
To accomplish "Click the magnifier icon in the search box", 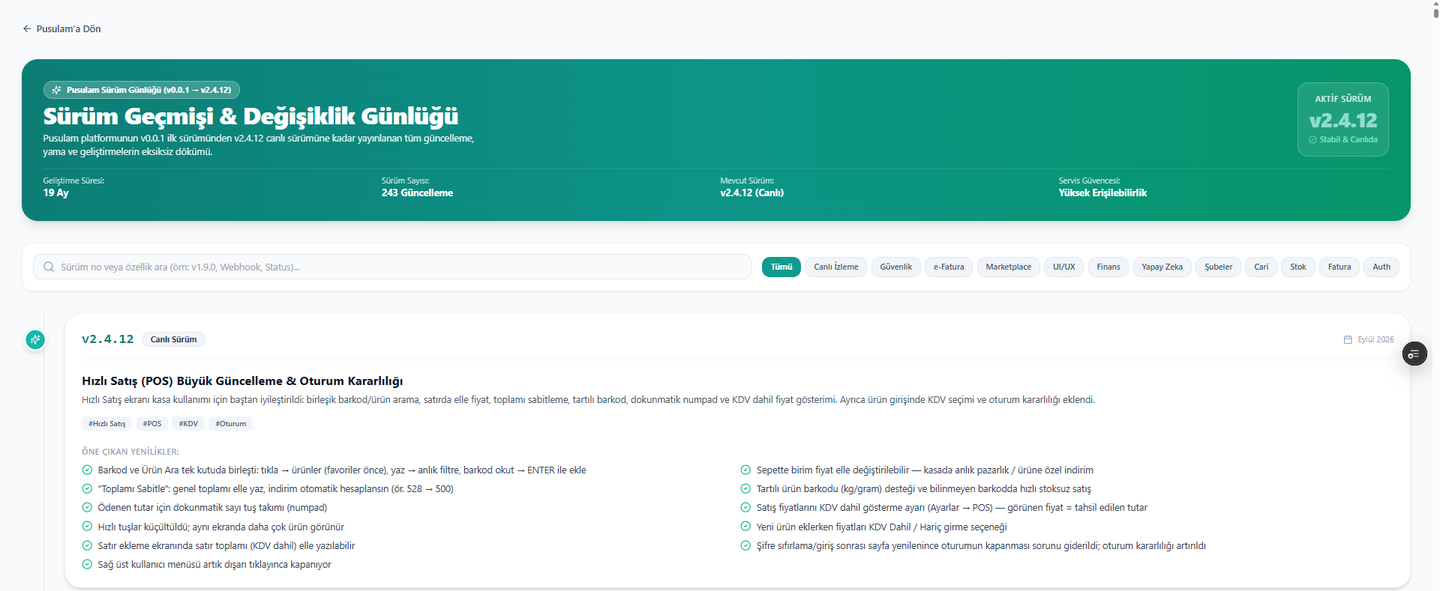I will [x=48, y=267].
